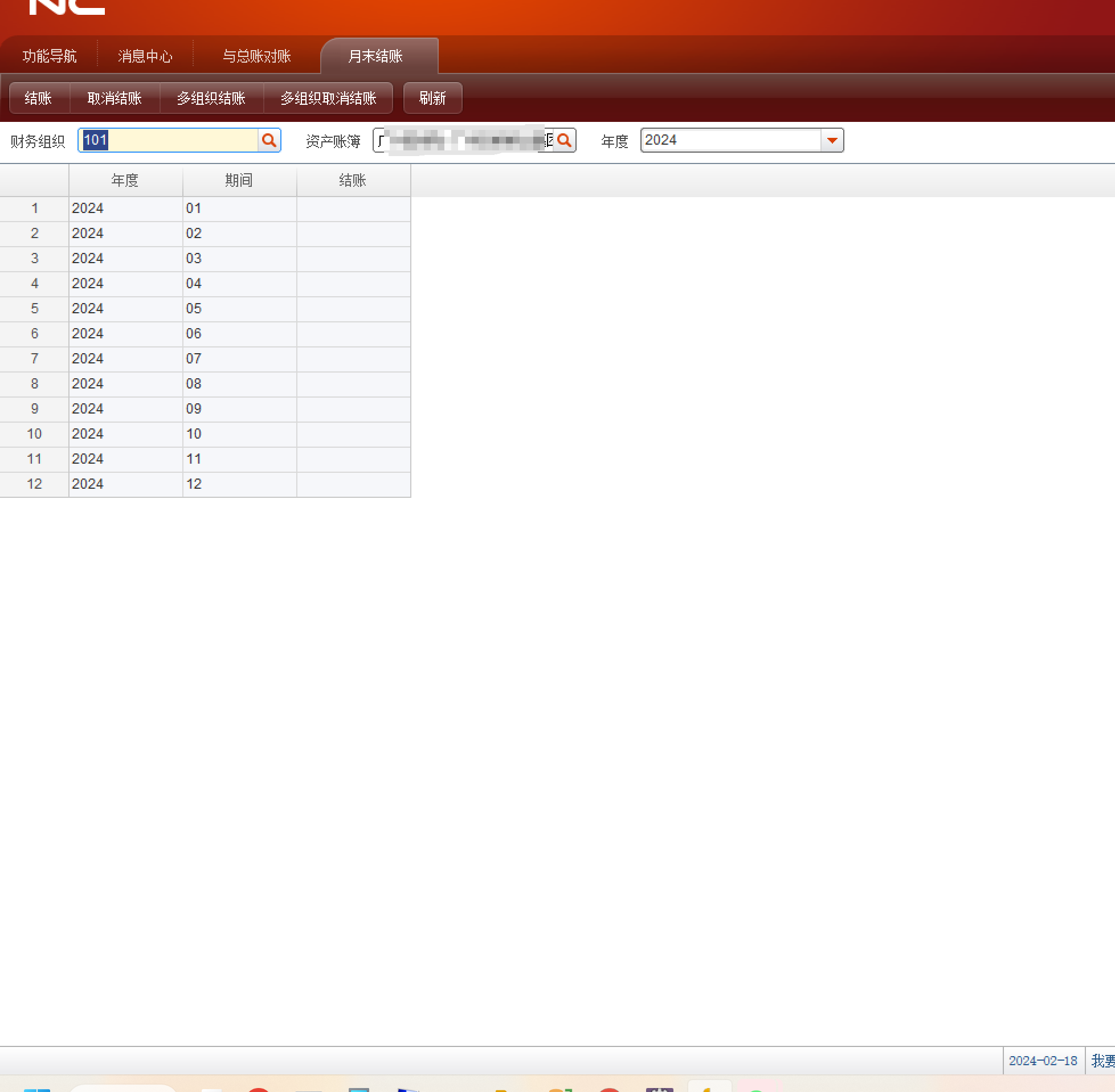Click period cell 09
The height and width of the screenshot is (1092, 1115).
[240, 409]
